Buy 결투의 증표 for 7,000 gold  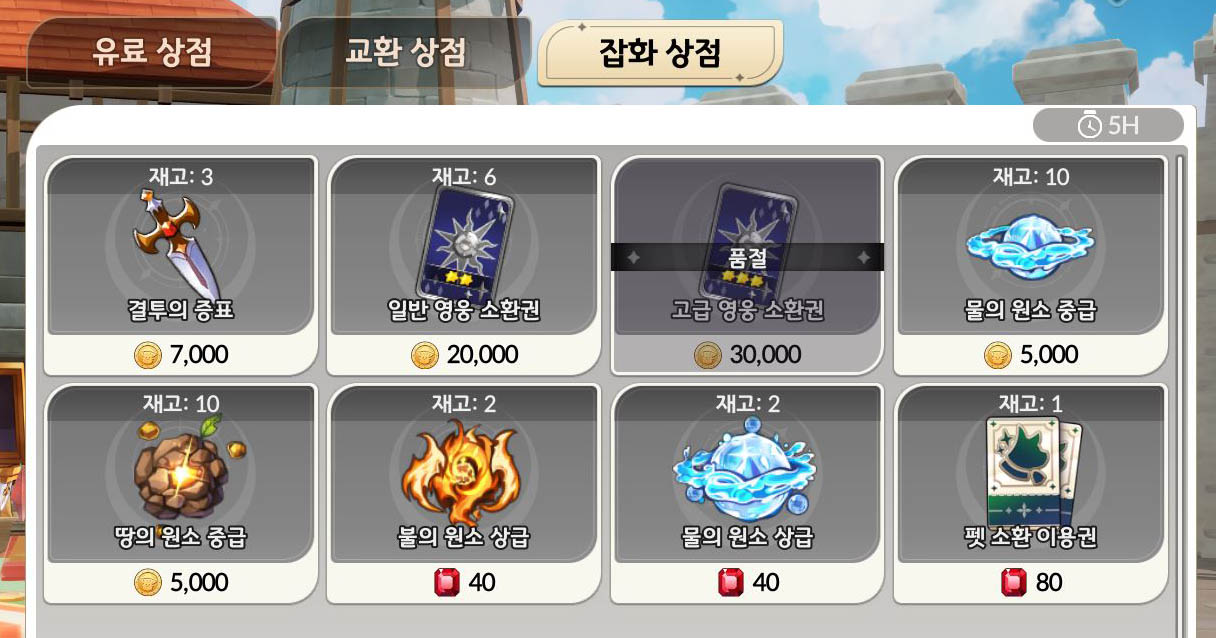point(181,354)
